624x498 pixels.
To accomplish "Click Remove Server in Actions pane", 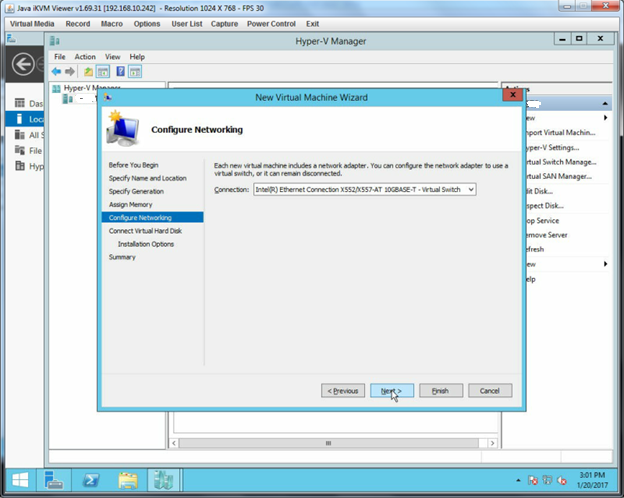I will pyautogui.click(x=547, y=235).
